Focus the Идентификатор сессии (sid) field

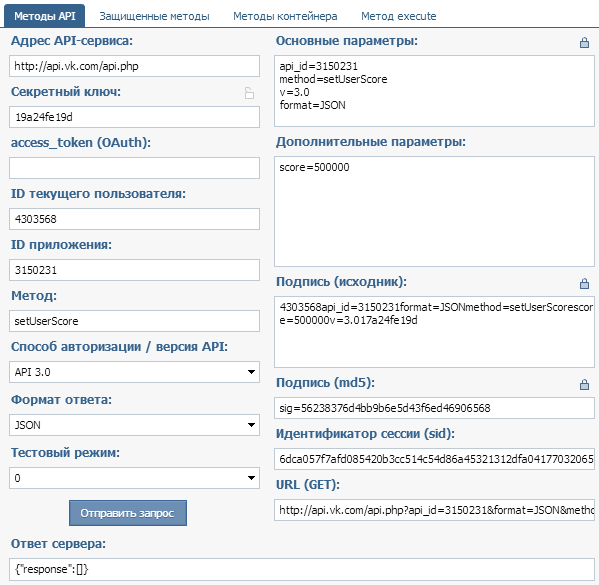click(434, 459)
